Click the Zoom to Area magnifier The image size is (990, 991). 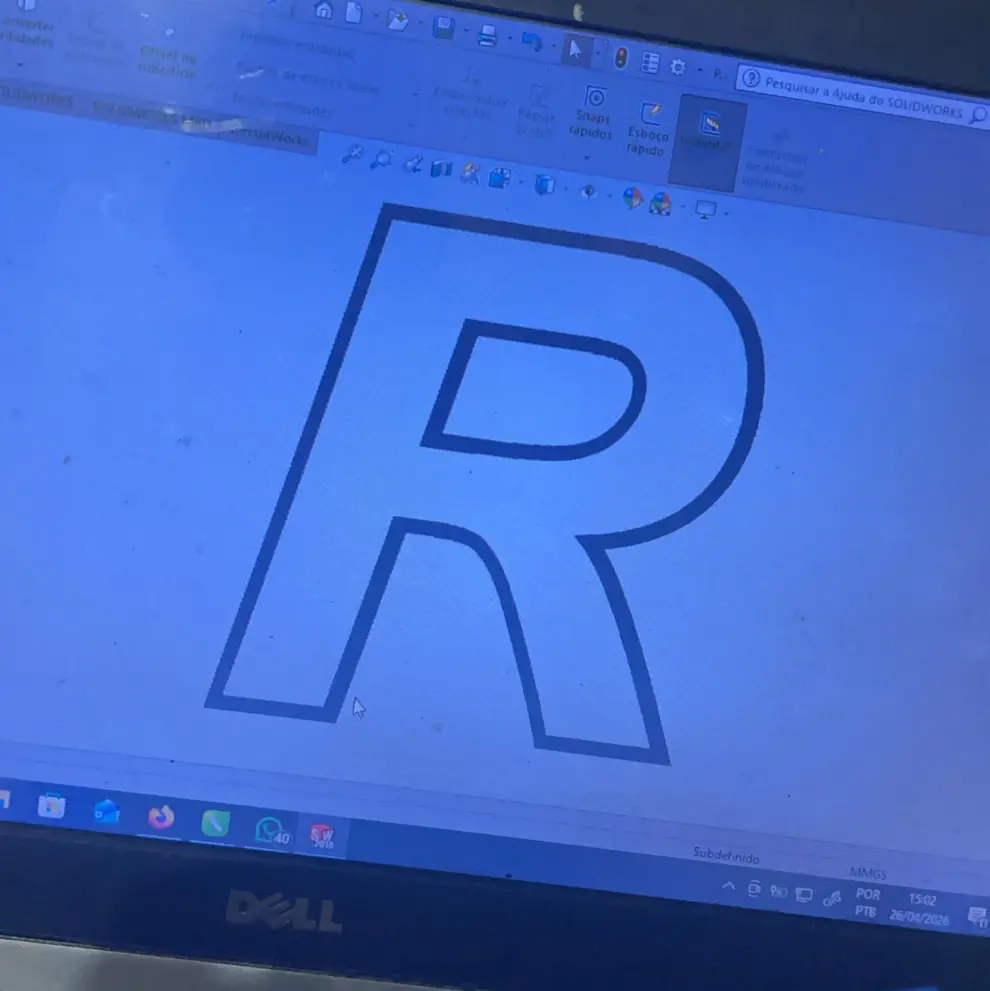click(381, 159)
